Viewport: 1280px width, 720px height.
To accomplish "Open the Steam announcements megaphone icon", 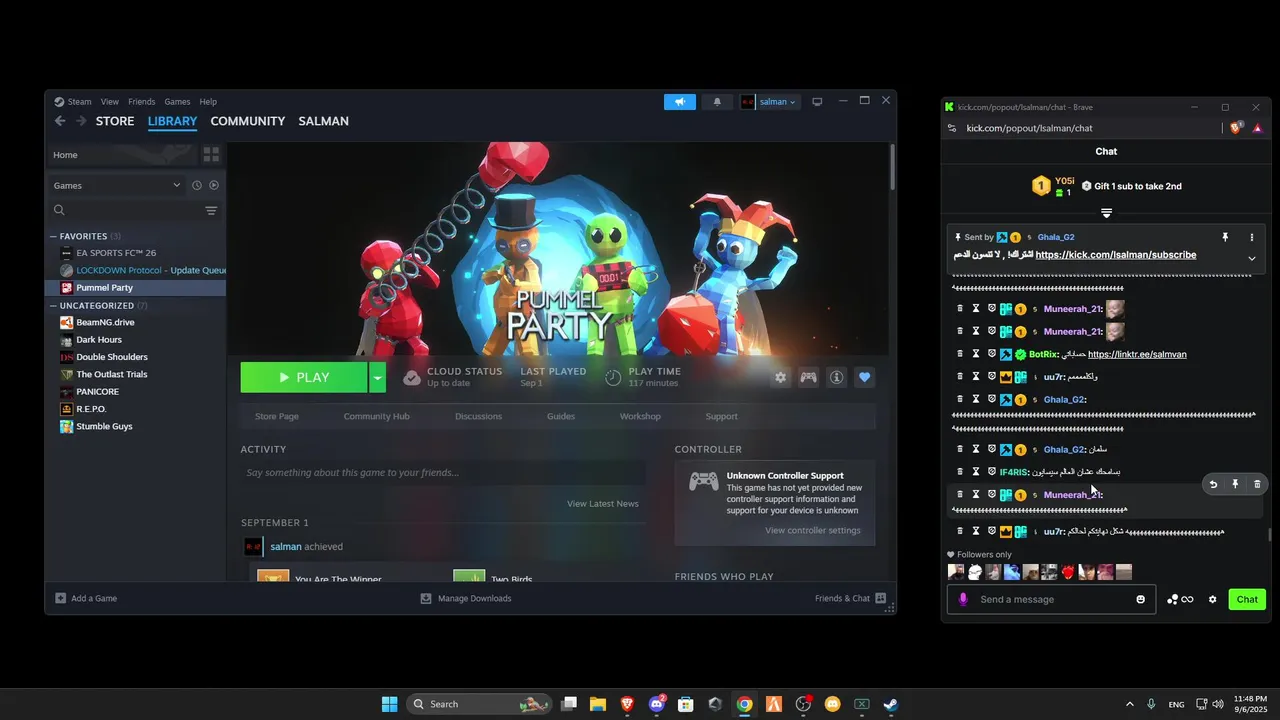I will pyautogui.click(x=680, y=102).
